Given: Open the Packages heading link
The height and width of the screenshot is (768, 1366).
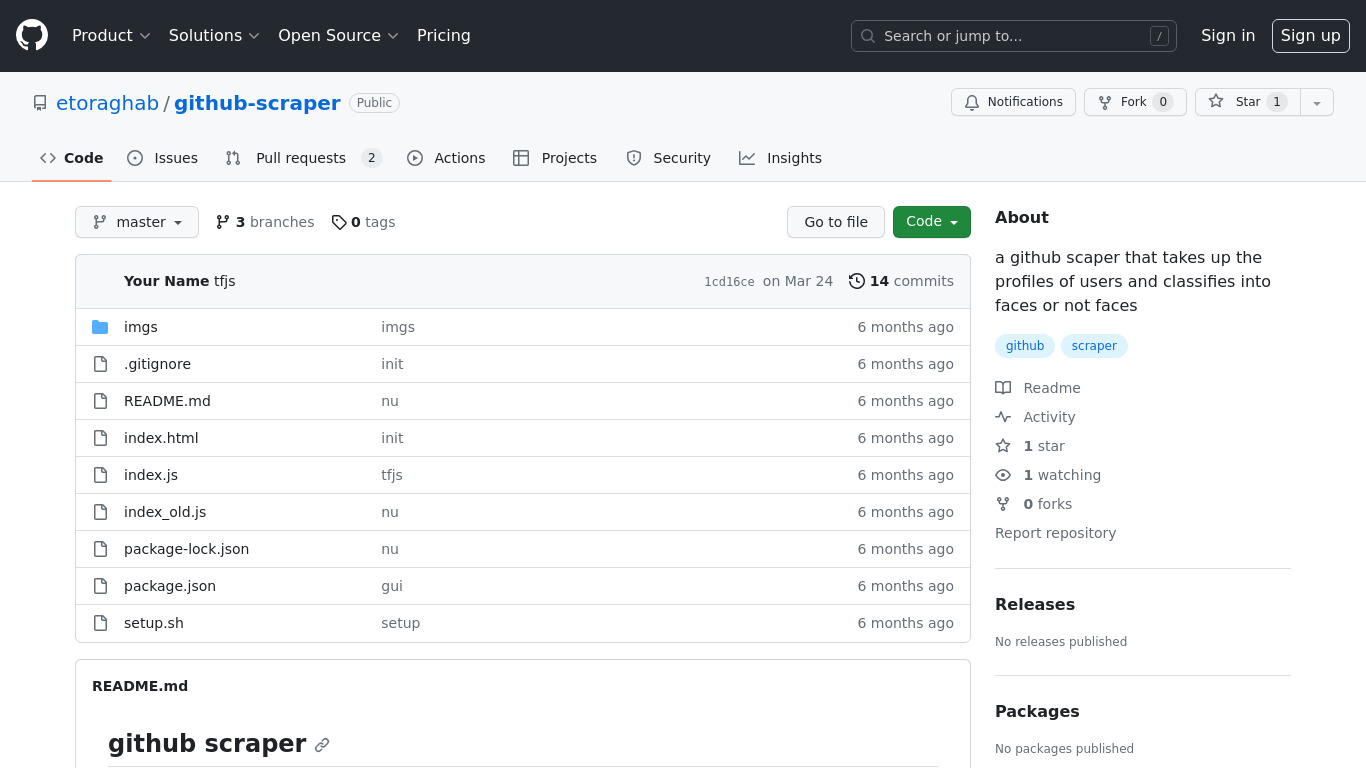Looking at the screenshot, I should tap(1037, 711).
